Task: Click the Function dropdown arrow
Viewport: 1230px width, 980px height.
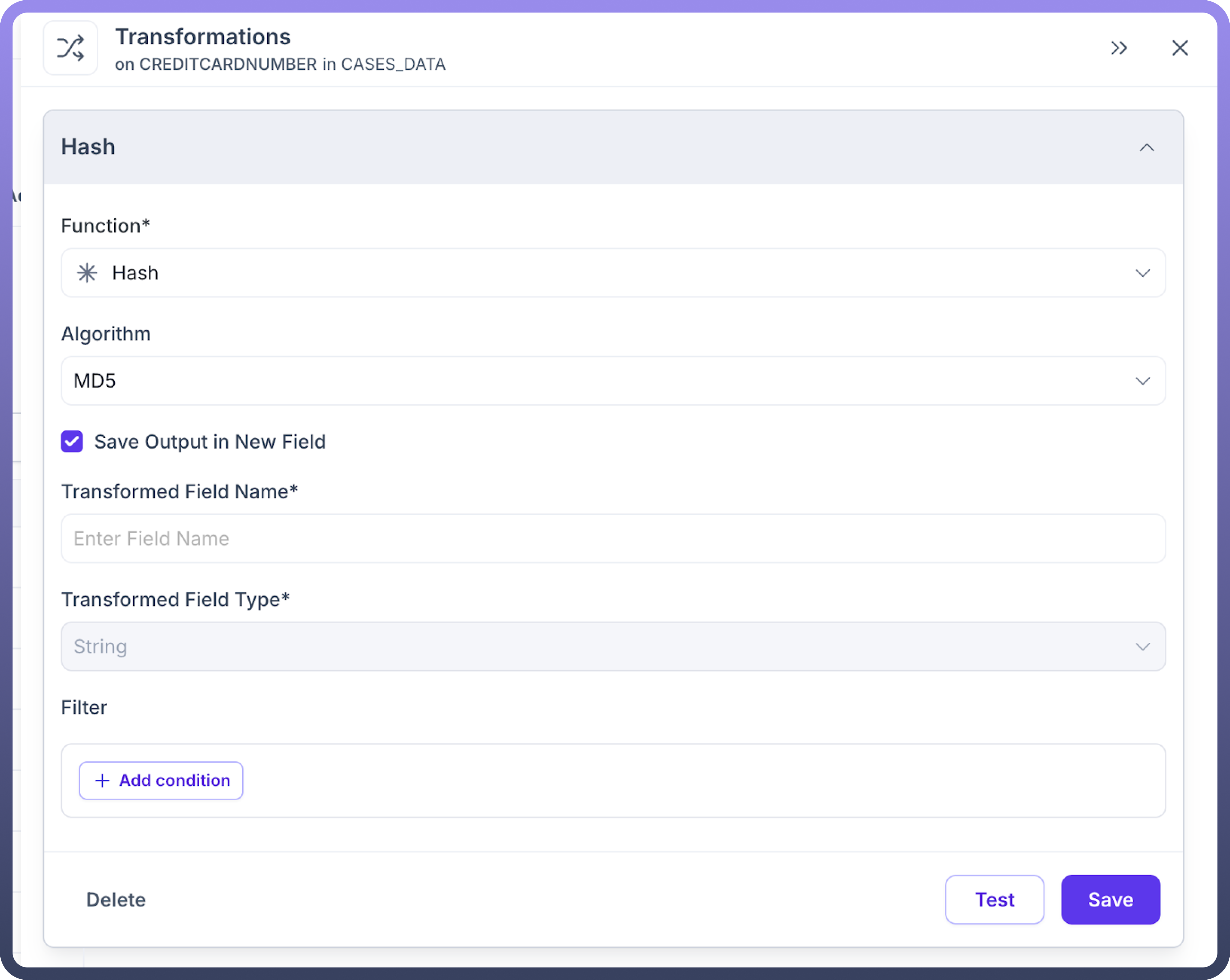Action: [1142, 273]
